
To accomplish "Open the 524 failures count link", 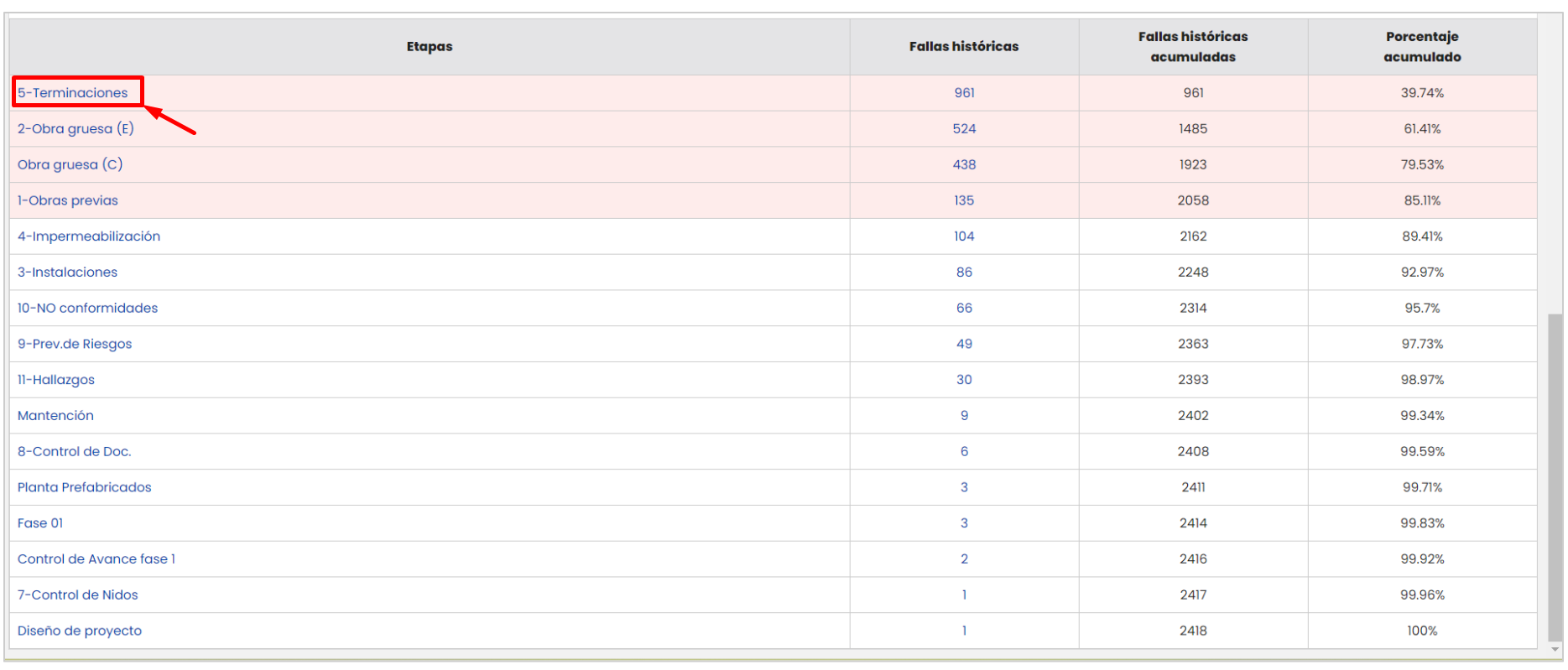I will [964, 129].
